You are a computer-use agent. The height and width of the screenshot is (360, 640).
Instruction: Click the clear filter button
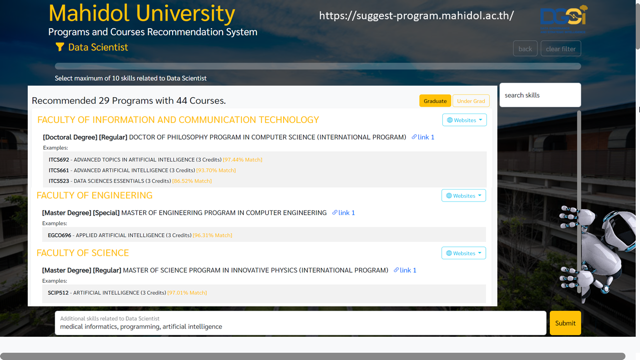pyautogui.click(x=560, y=49)
